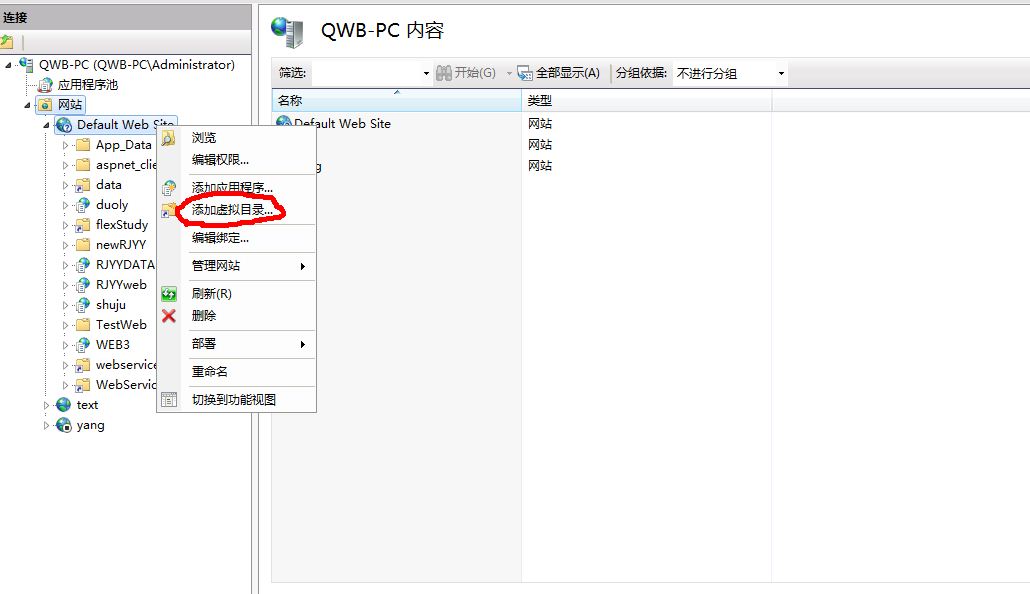The image size is (1030, 594).
Task: Select the shuju tree item
Action: 110,305
